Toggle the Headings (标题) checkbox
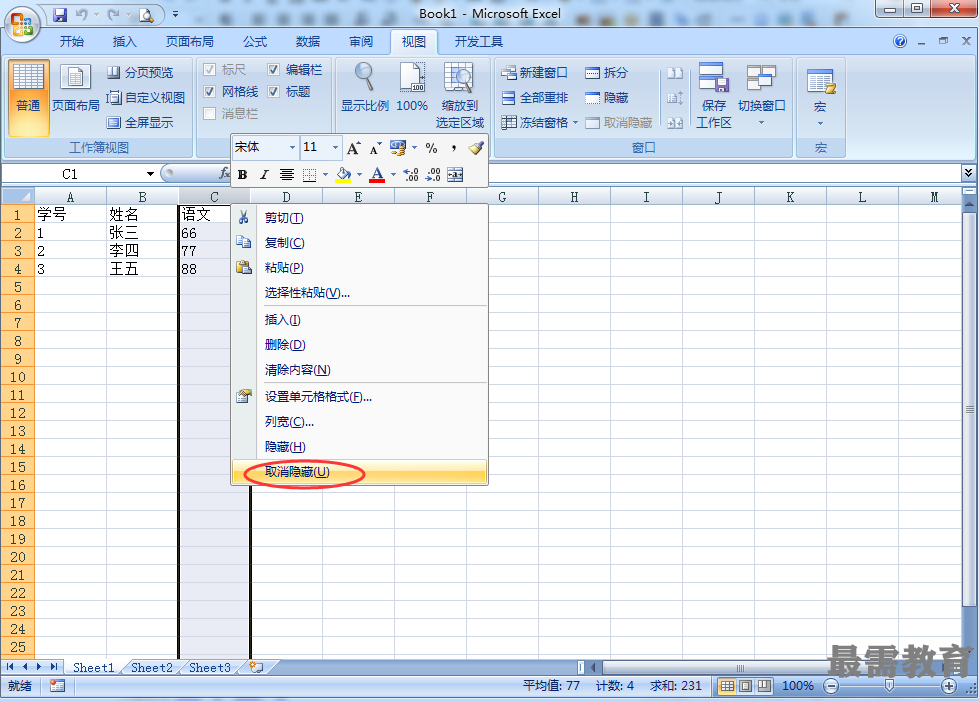The height and width of the screenshot is (701, 979). [x=273, y=92]
